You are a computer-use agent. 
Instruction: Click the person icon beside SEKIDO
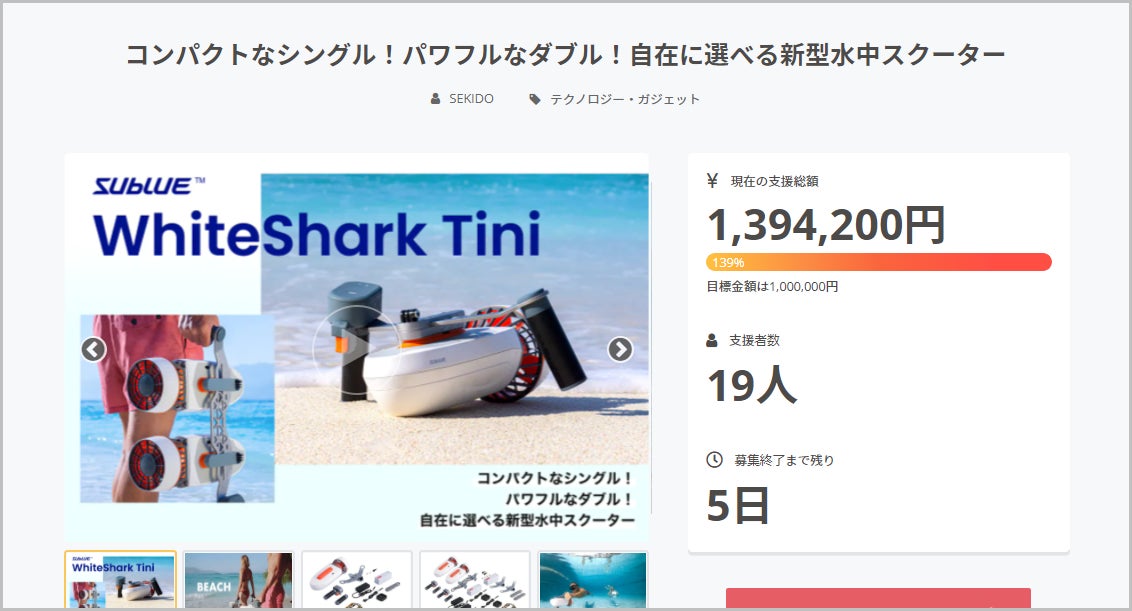point(435,99)
